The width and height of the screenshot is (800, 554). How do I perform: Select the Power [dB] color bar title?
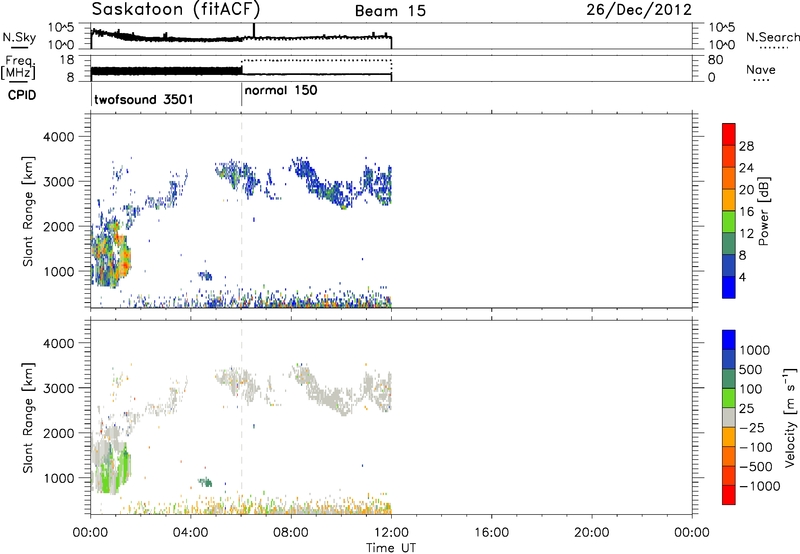[763, 211]
